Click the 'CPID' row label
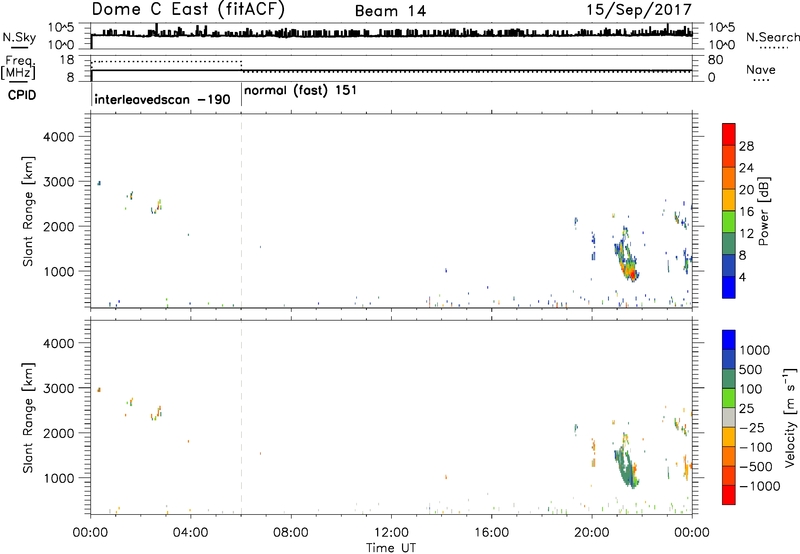 tap(21, 95)
